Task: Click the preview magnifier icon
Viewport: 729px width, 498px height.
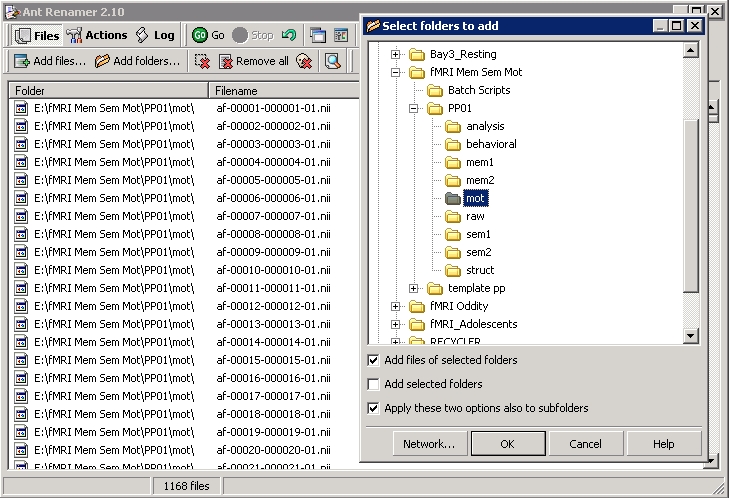Action: click(333, 61)
